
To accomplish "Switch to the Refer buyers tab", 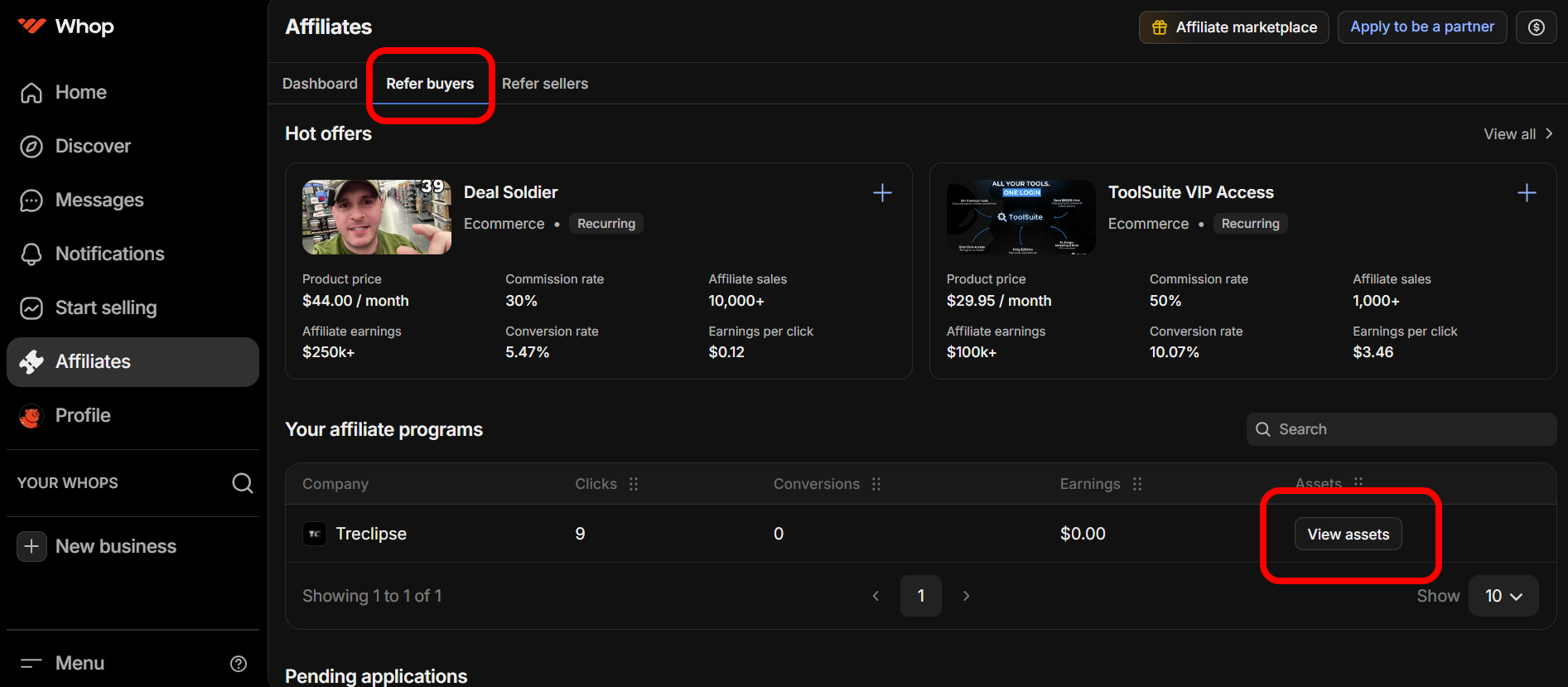I will pos(430,84).
